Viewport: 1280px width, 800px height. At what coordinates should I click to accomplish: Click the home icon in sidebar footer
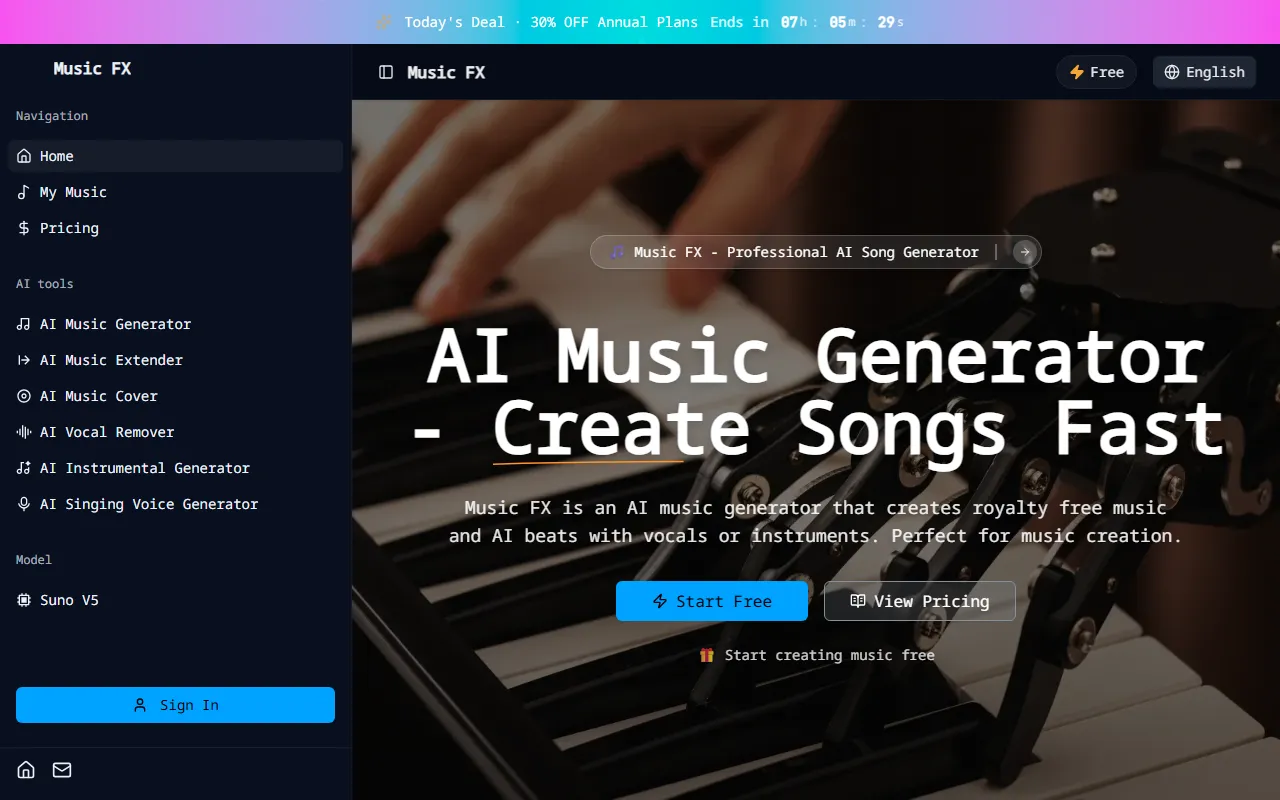(x=26, y=770)
